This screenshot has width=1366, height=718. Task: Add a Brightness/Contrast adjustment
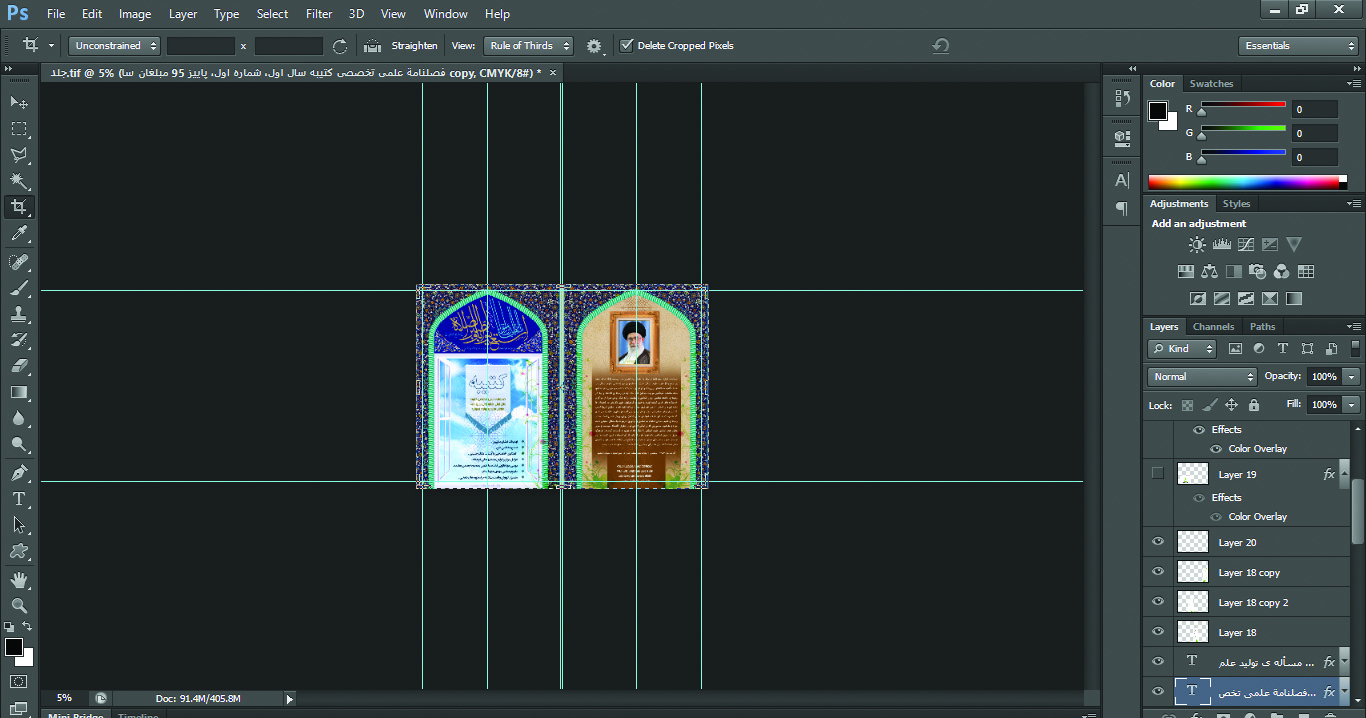point(1197,245)
